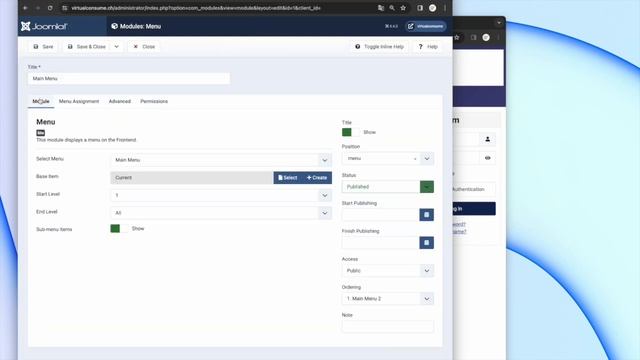This screenshot has width=640, height=360.
Task: Switch to the Advanced tab
Action: coord(120,101)
